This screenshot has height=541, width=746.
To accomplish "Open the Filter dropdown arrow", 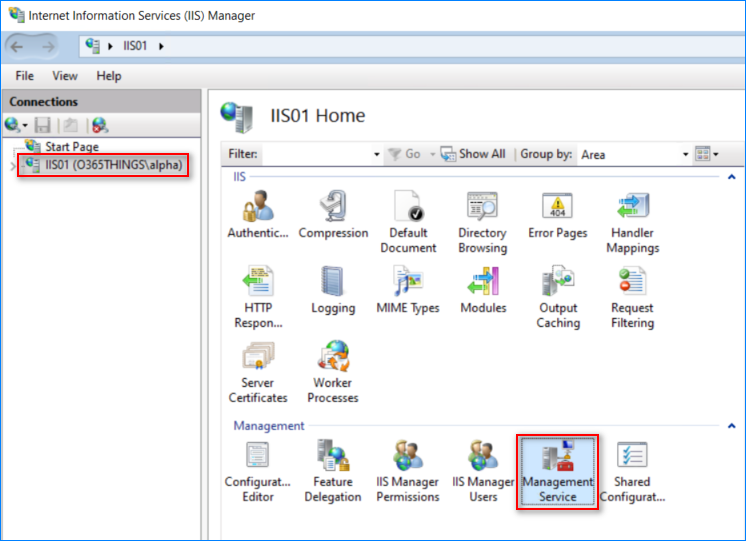I will 377,154.
